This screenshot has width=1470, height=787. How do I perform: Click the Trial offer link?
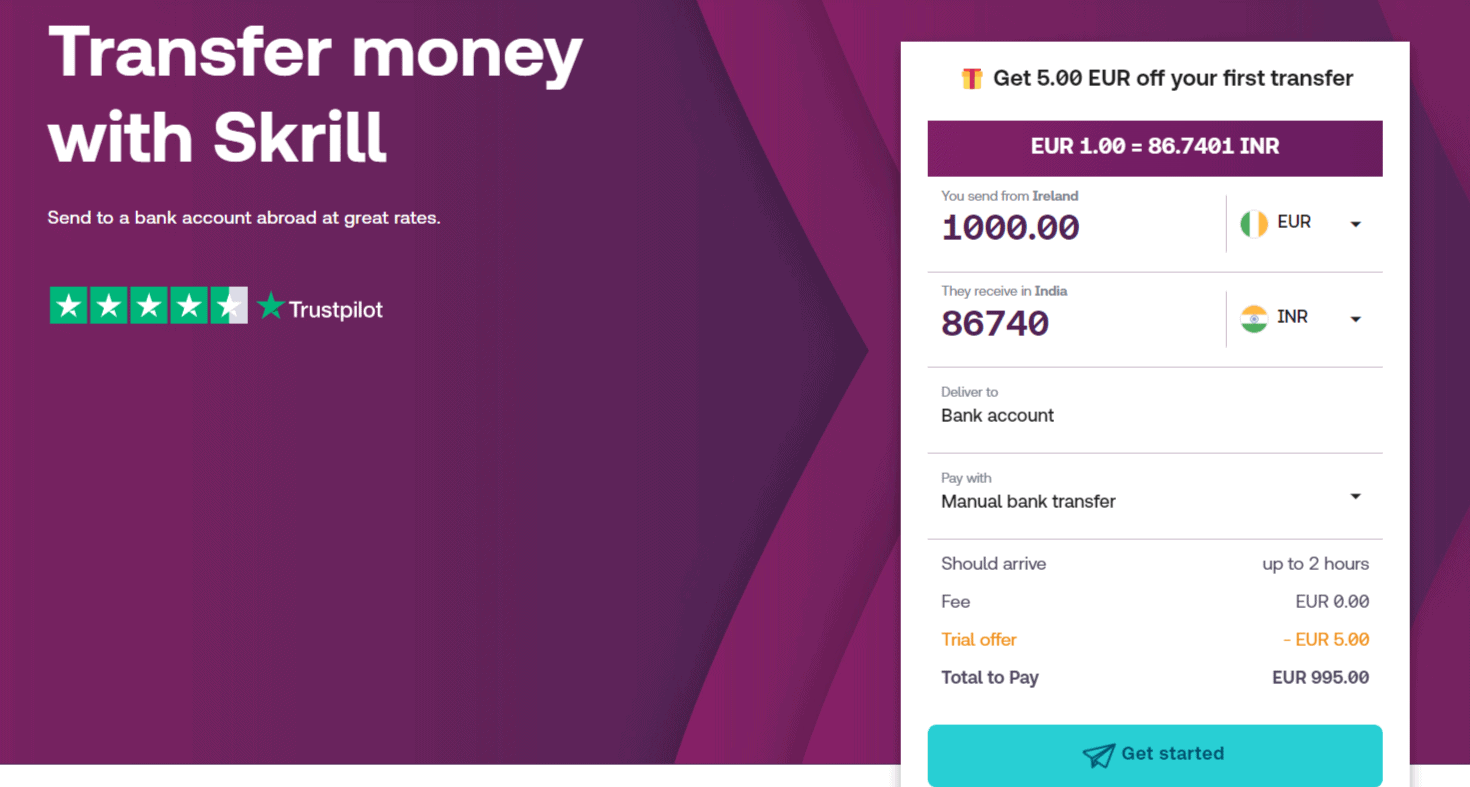pyautogui.click(x=978, y=639)
